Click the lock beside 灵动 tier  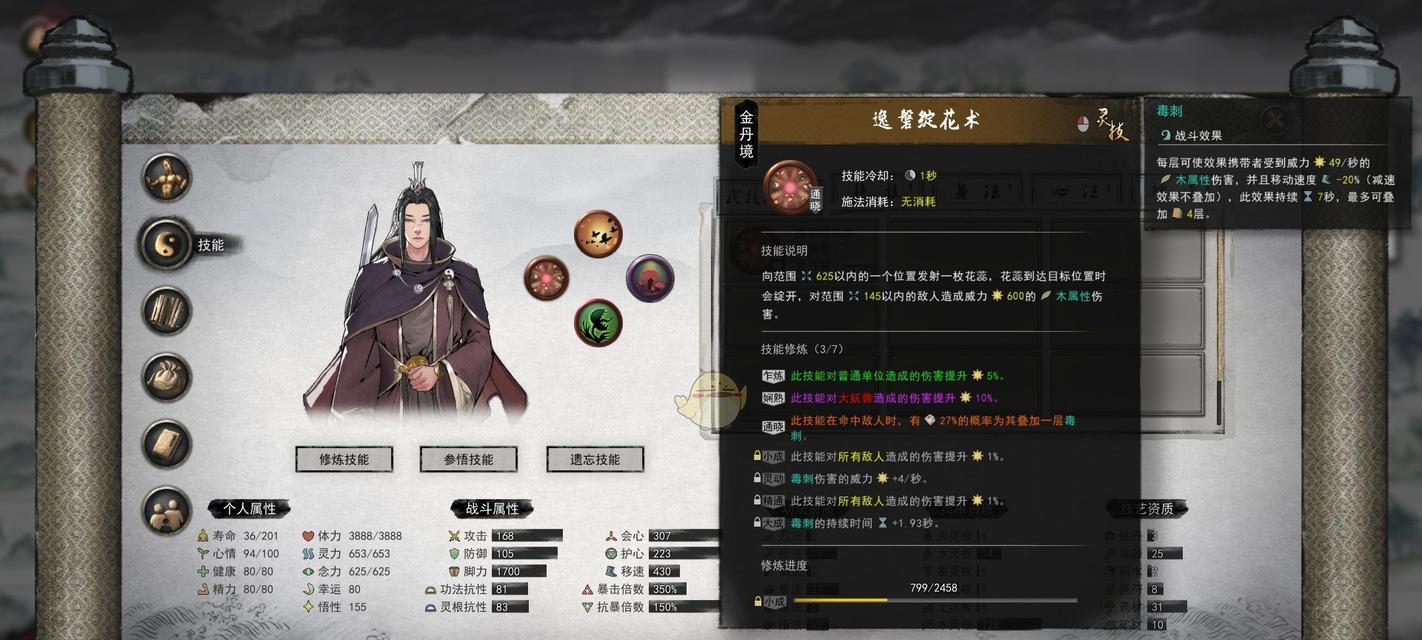[x=757, y=478]
